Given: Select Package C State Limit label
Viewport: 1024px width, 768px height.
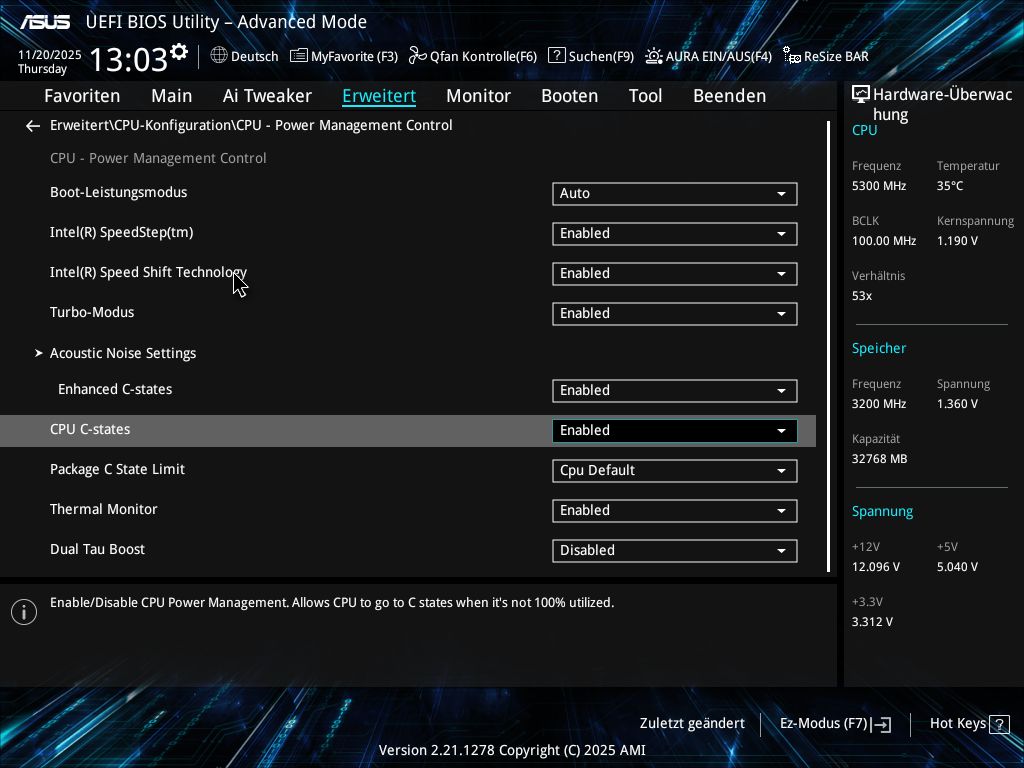Looking at the screenshot, I should point(118,470).
